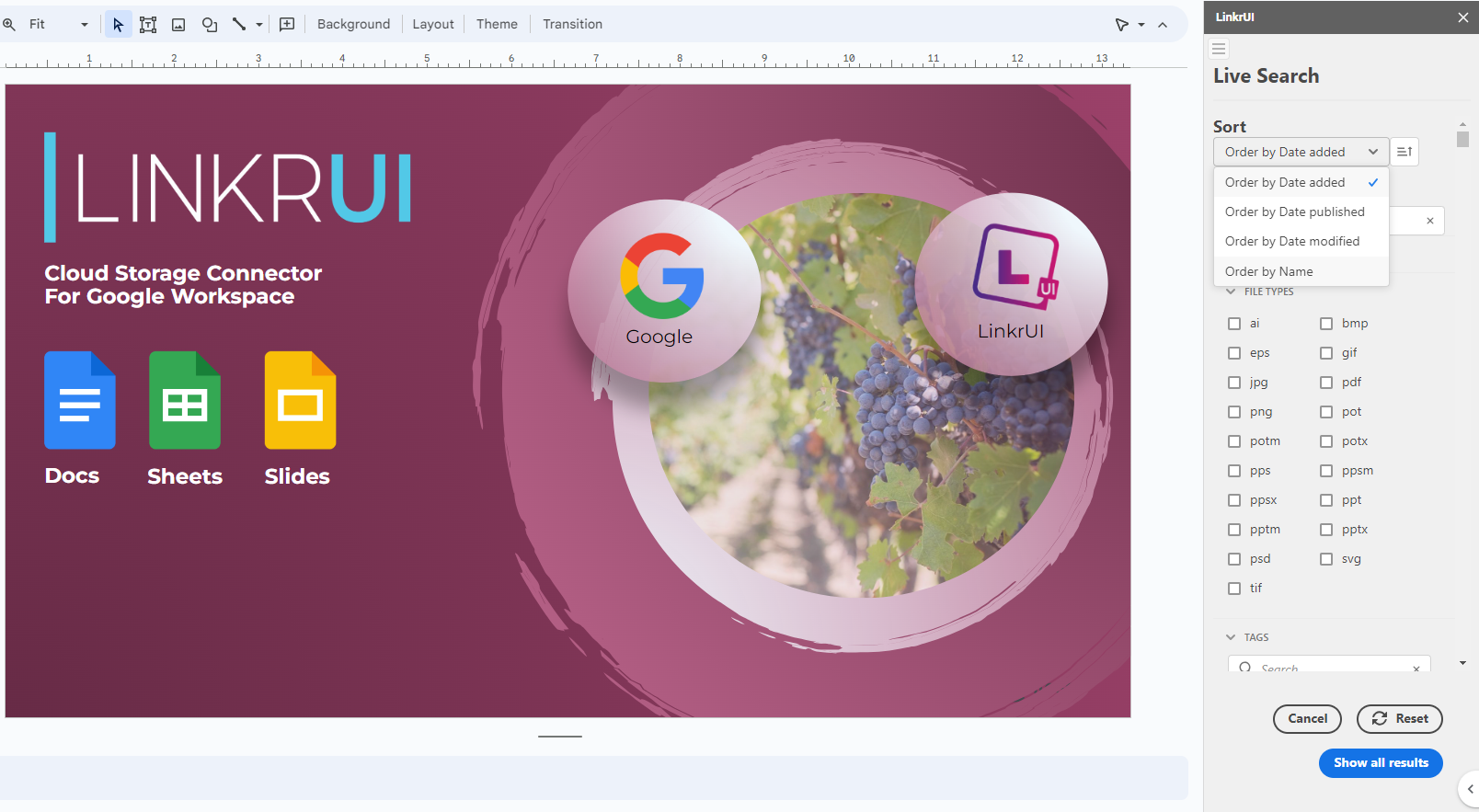Choose Order by Date added option
Screen dimensions: 1479x812
[x=1301, y=182]
